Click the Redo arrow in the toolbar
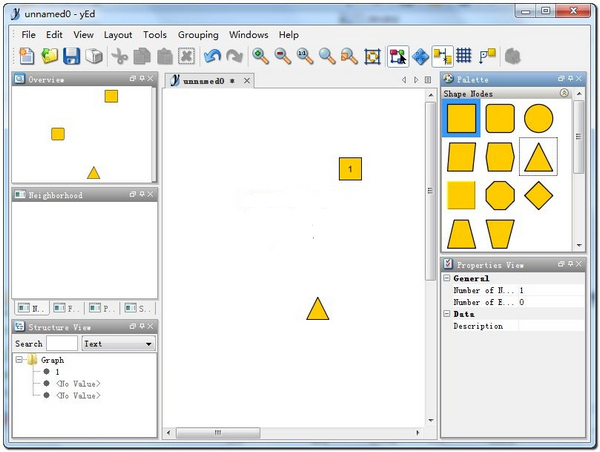Viewport: 600px width, 452px height. point(234,57)
